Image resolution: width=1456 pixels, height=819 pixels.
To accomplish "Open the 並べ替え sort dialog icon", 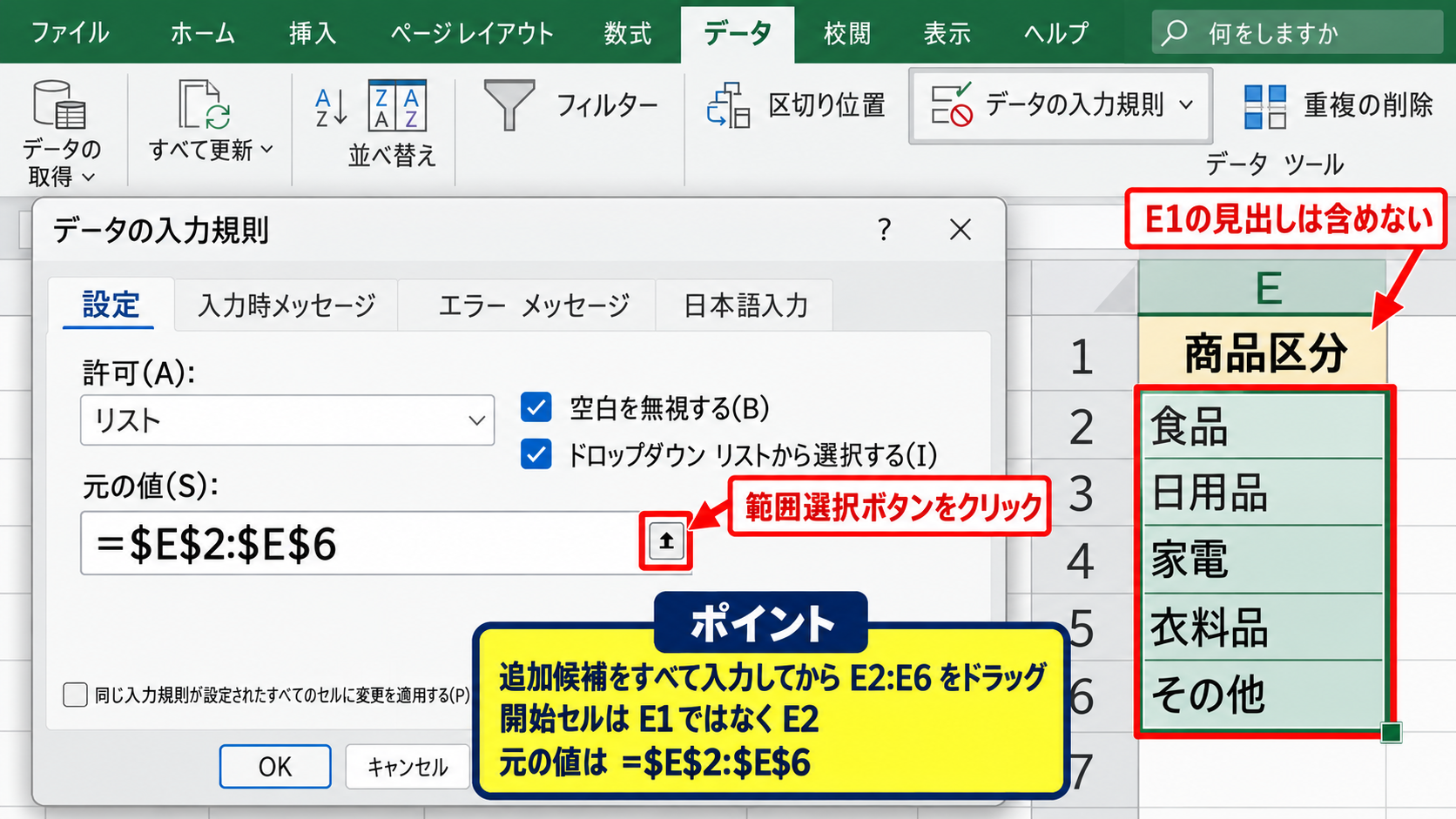I will (397, 106).
